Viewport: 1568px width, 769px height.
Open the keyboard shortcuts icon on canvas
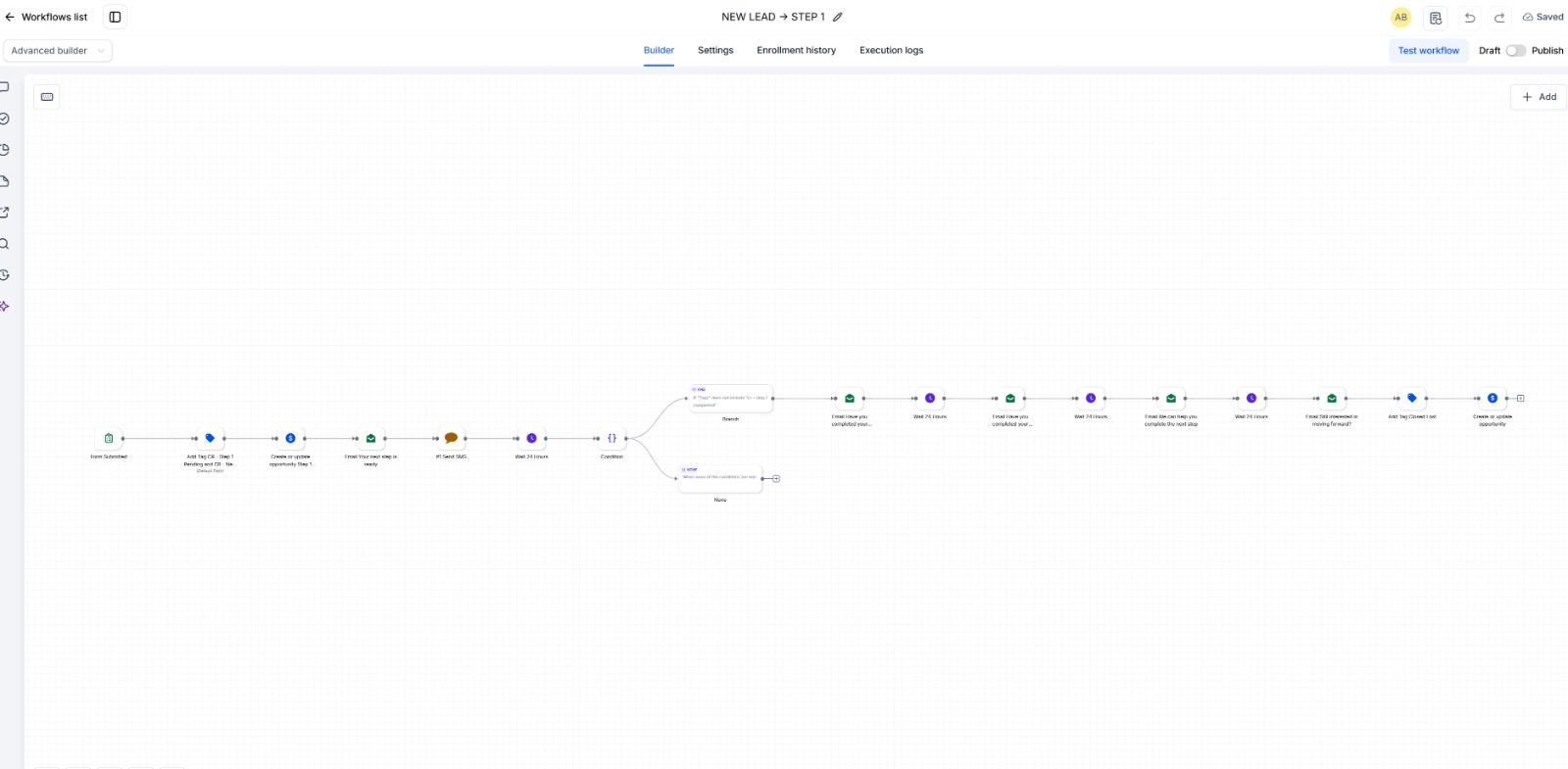tap(47, 97)
